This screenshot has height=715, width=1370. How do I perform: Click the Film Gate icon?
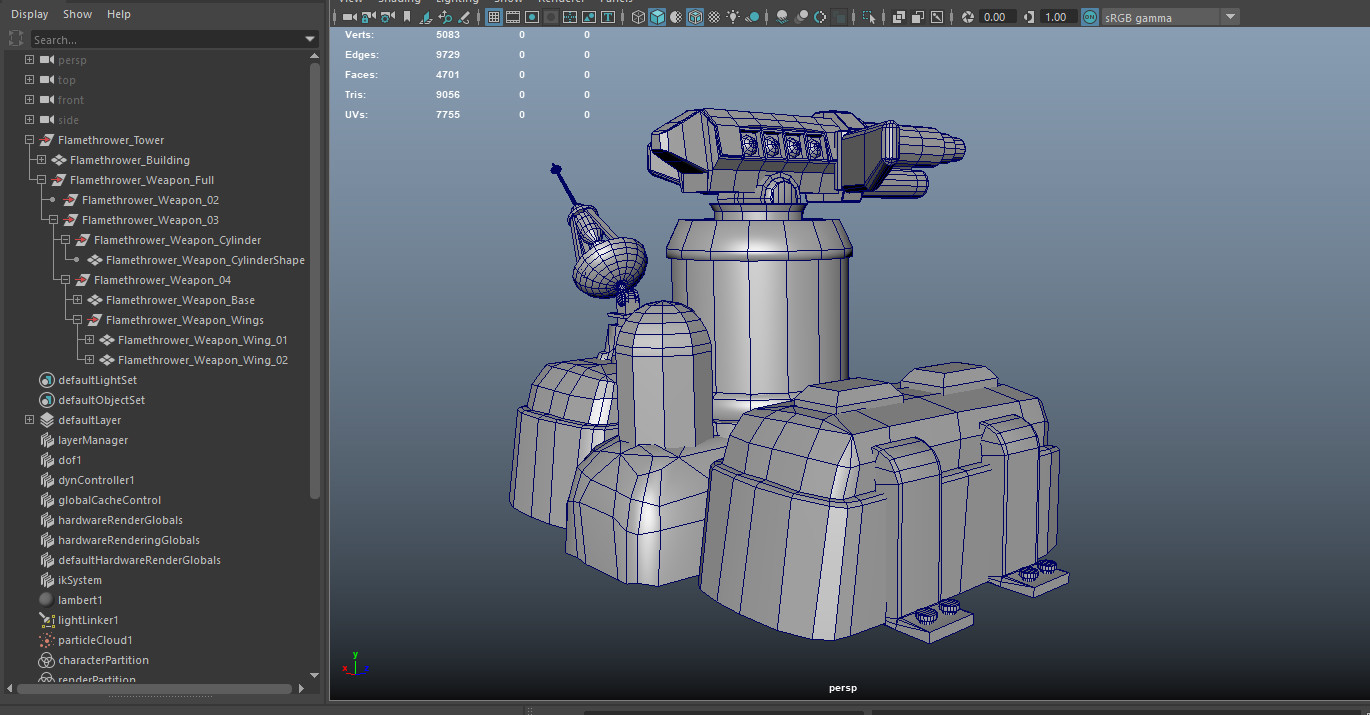click(x=513, y=17)
